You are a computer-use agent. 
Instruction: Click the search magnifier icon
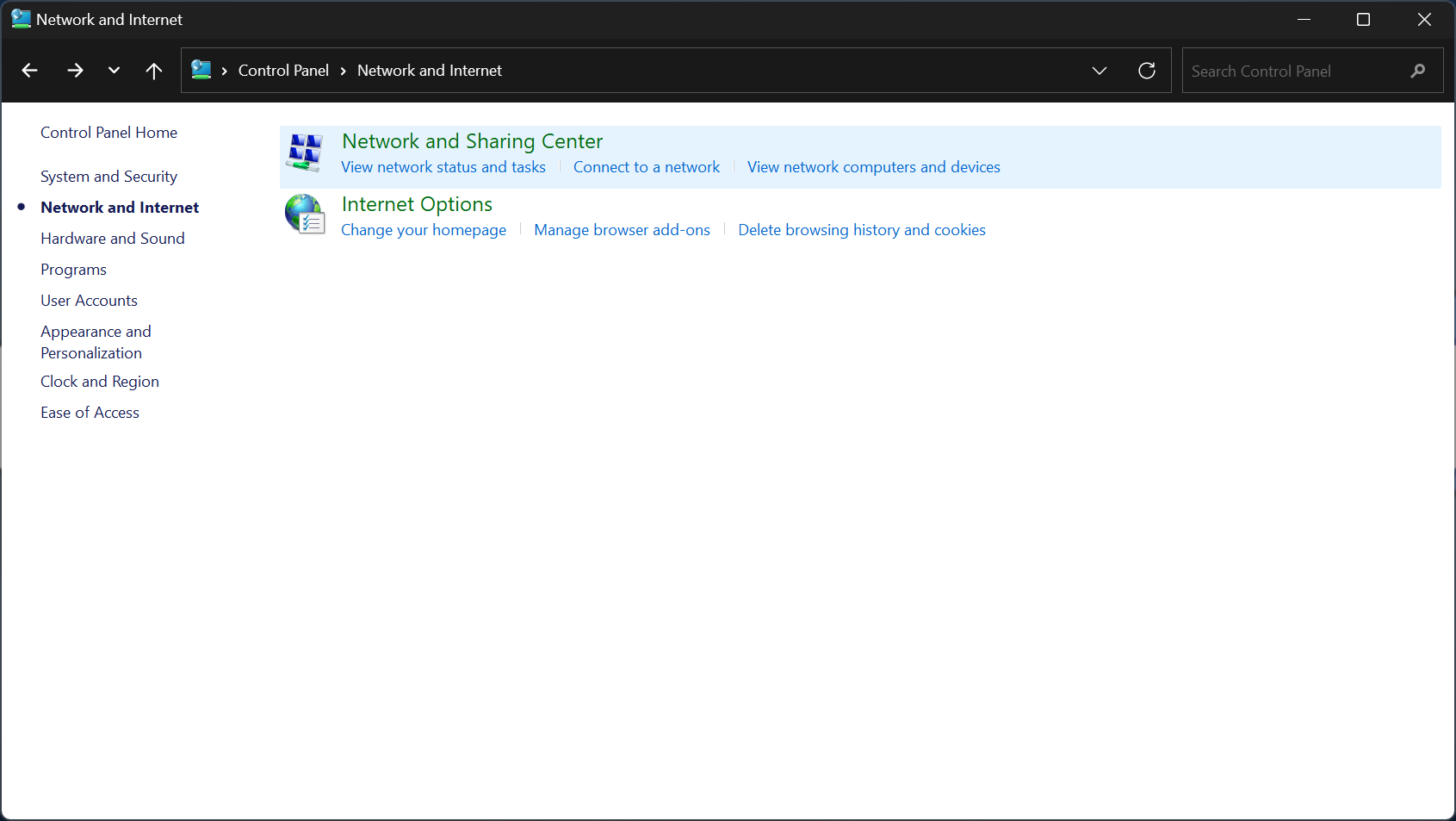[x=1418, y=71]
